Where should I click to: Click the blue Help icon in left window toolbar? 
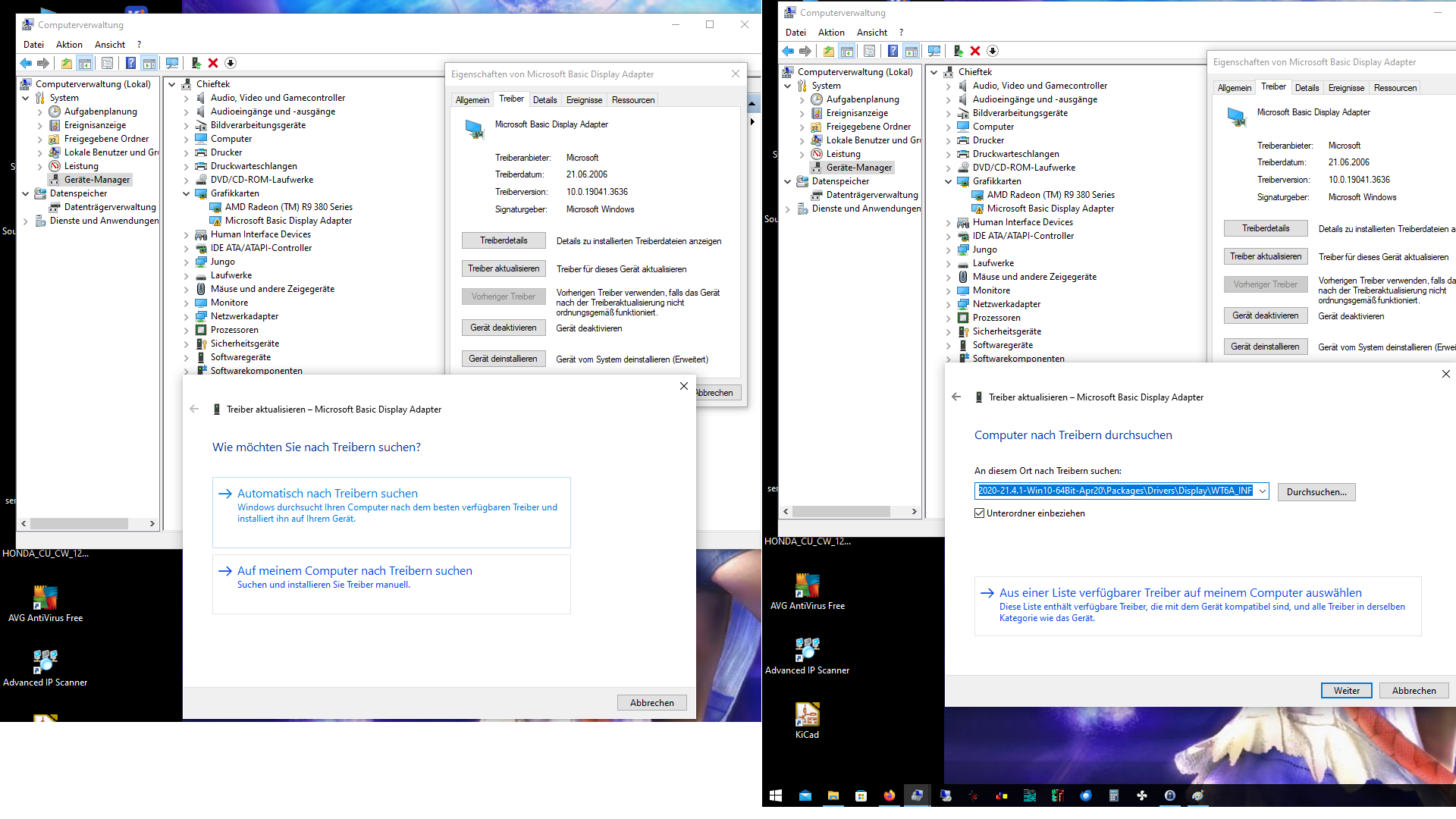tap(130, 64)
